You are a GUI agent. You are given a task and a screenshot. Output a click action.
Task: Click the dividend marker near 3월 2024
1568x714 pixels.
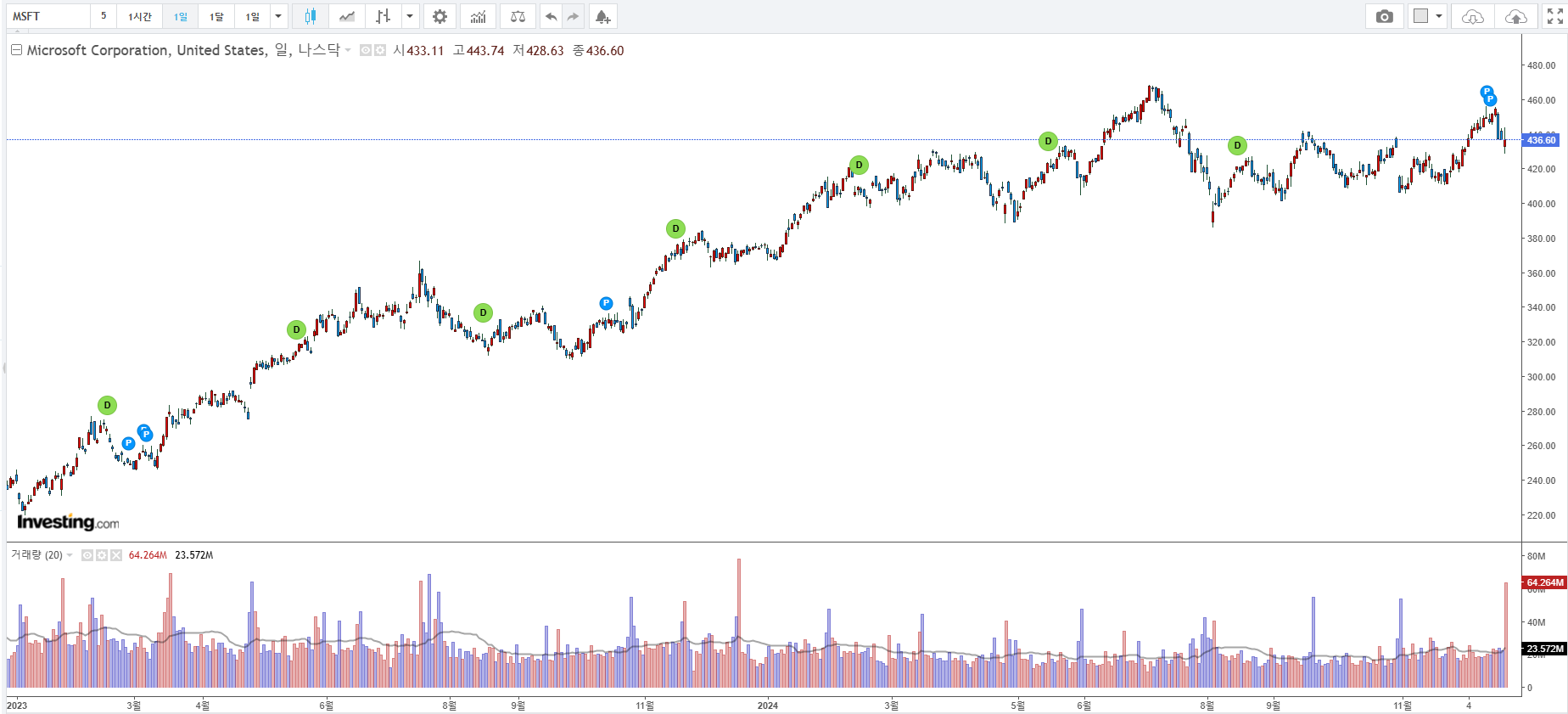[859, 165]
